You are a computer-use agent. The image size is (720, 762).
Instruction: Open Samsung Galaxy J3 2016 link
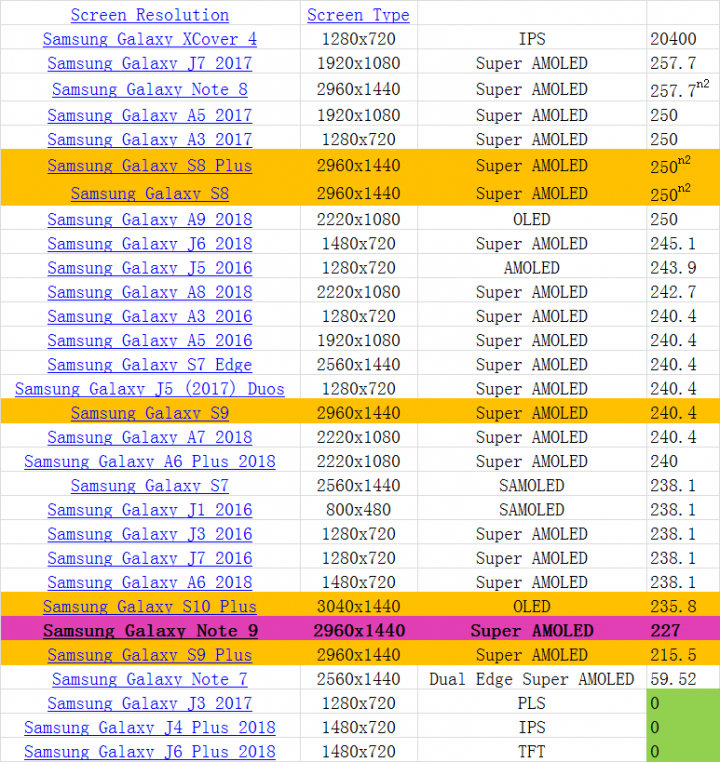[150, 534]
